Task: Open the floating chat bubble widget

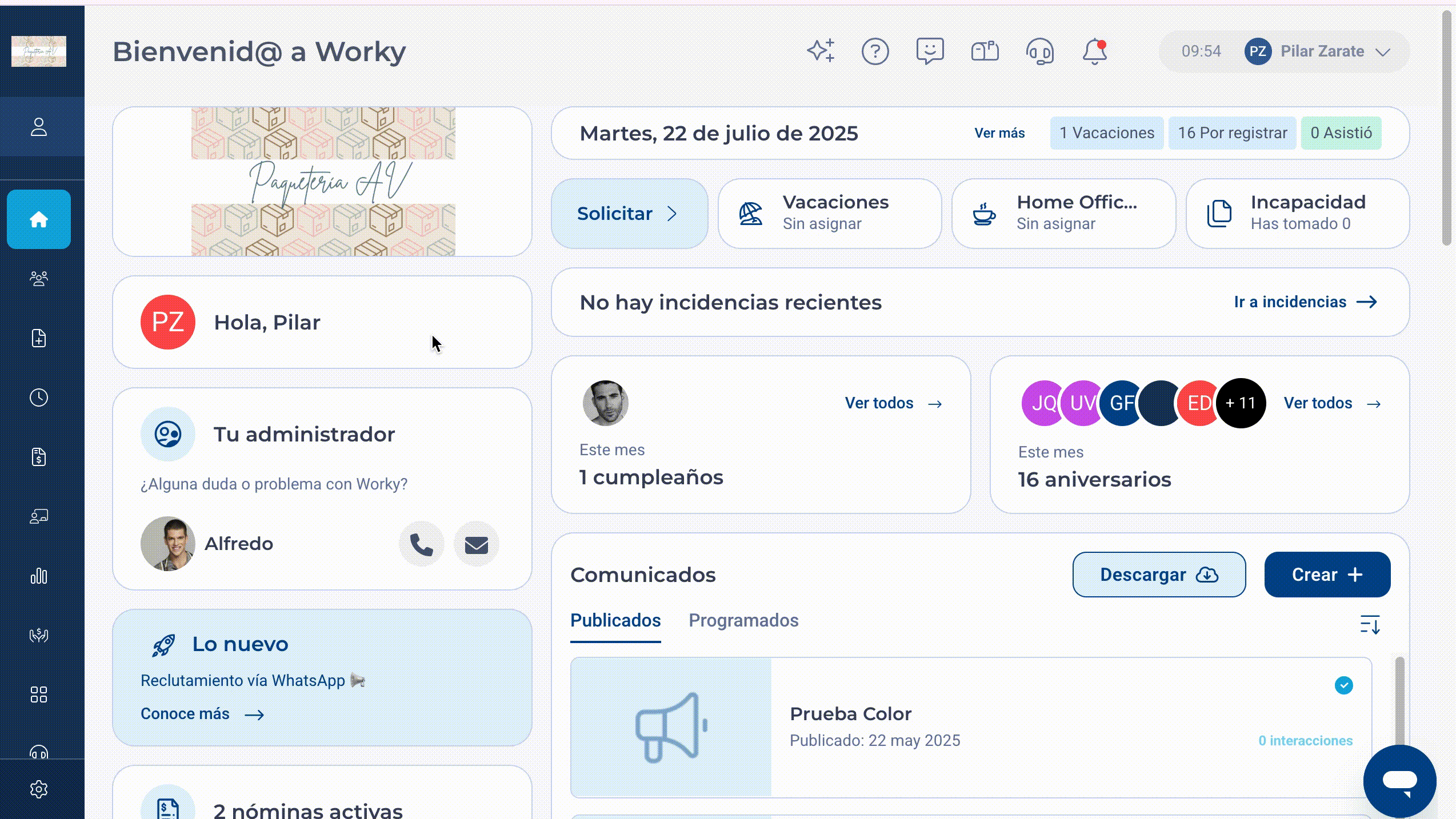Action: pos(1400,781)
